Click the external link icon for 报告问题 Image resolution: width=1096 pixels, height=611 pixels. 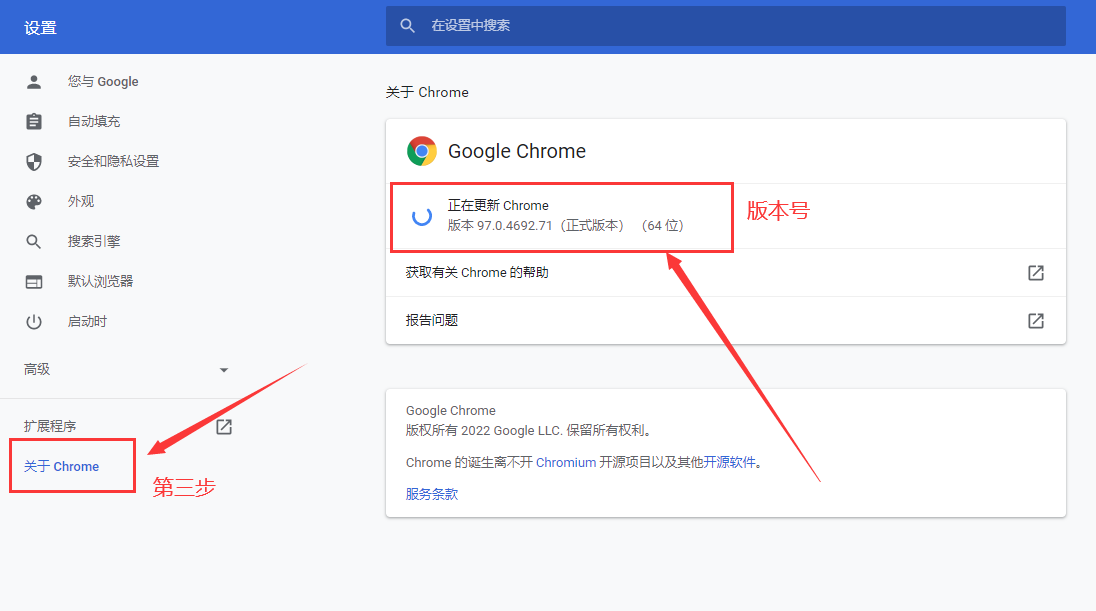click(1036, 320)
